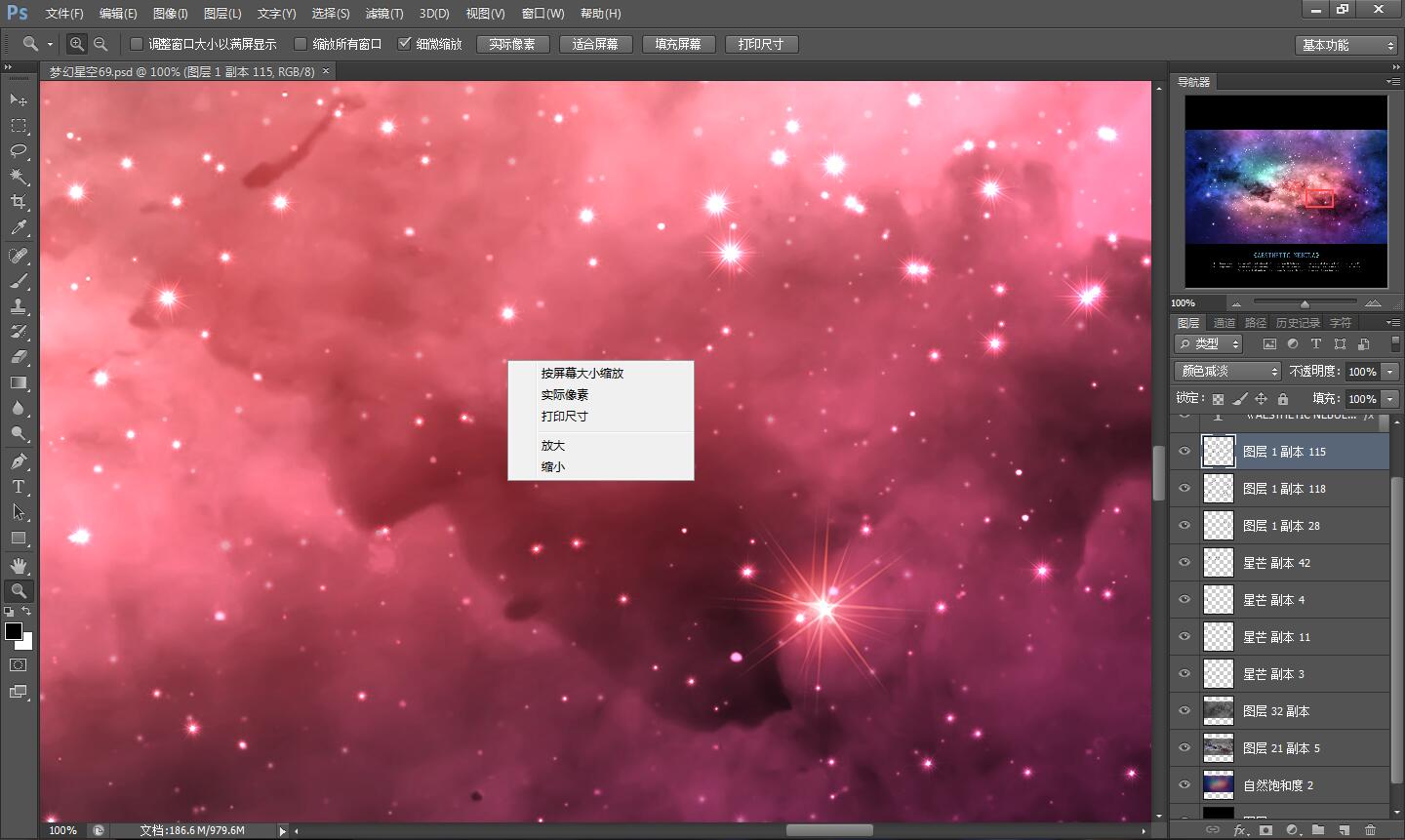Select the Hand tool
The image size is (1405, 840).
(19, 566)
